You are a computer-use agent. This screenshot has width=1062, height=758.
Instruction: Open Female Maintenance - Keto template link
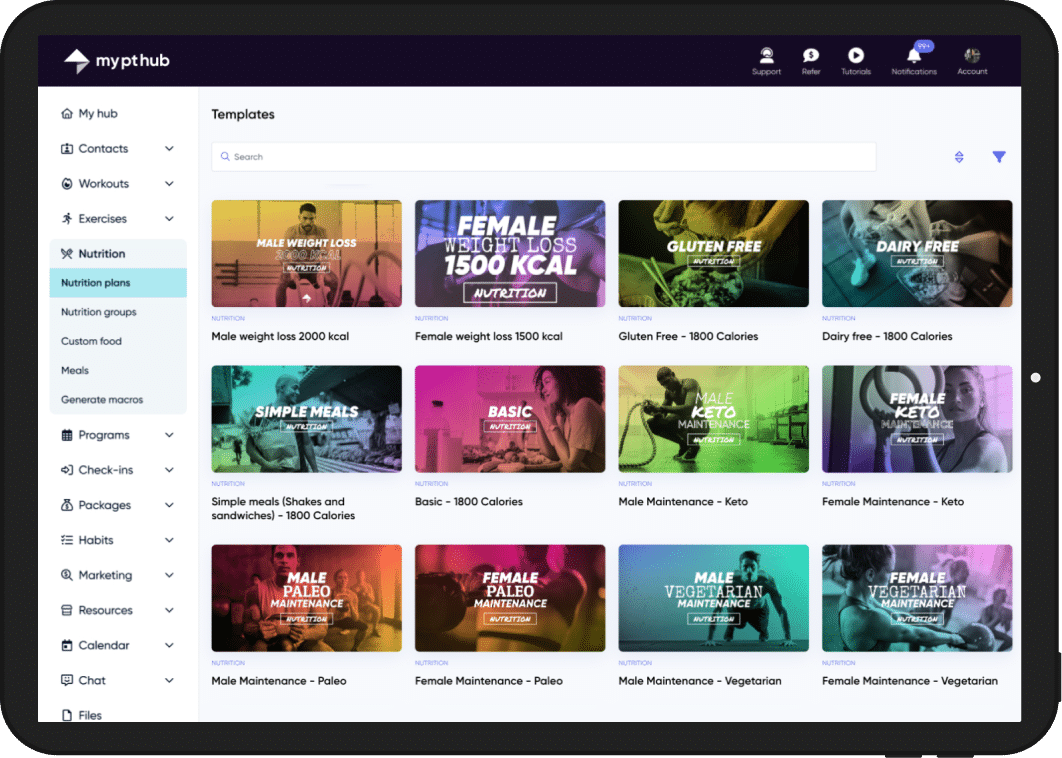tap(893, 502)
